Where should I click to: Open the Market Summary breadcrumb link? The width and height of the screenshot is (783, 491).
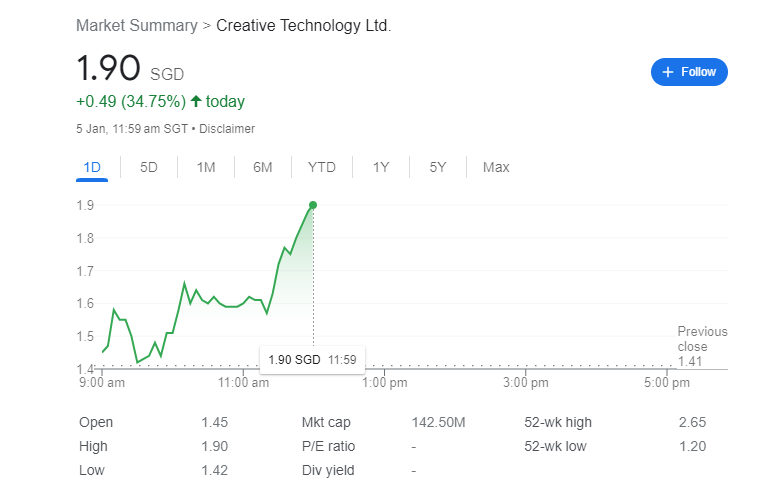[x=136, y=24]
